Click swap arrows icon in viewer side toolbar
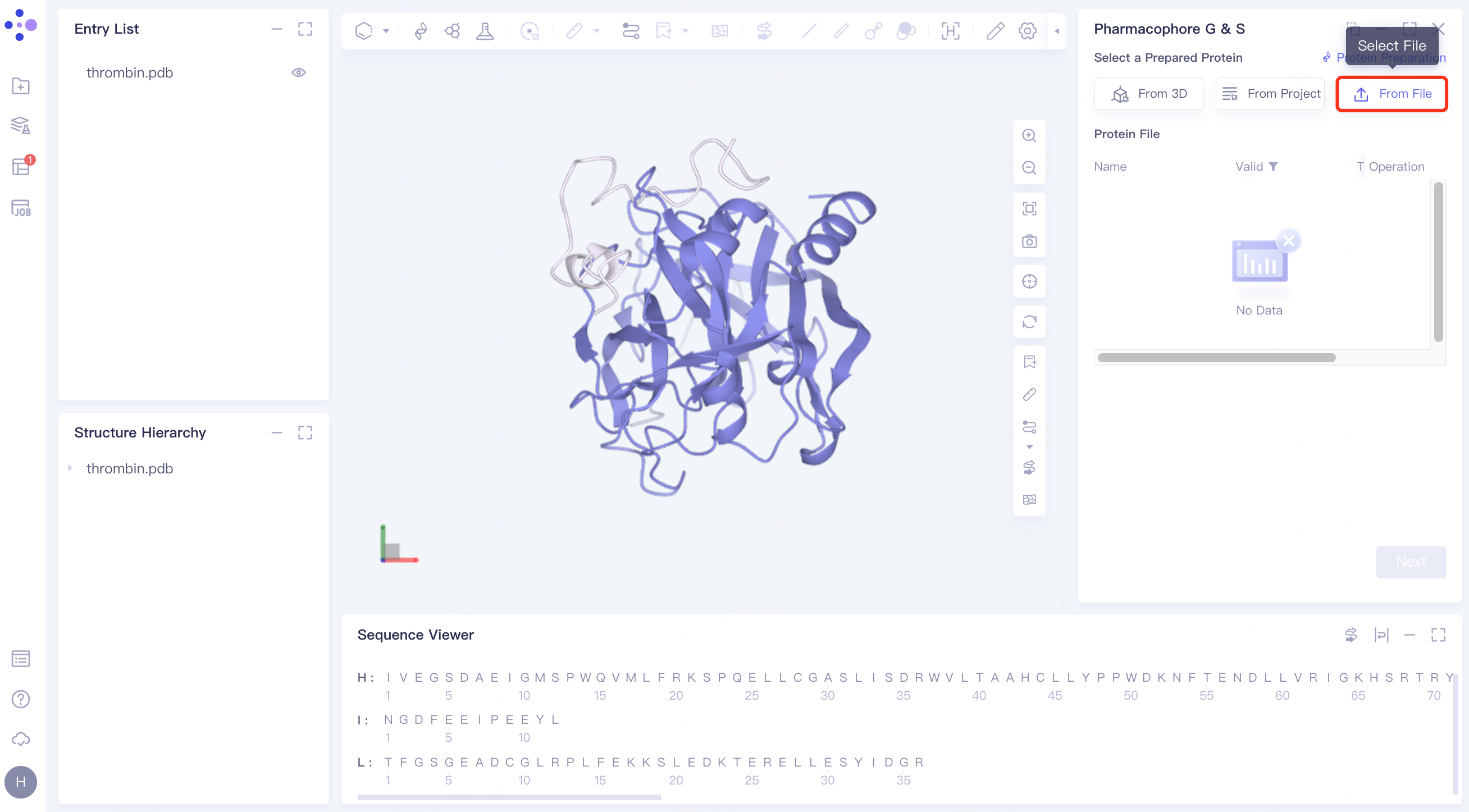 [x=1029, y=468]
